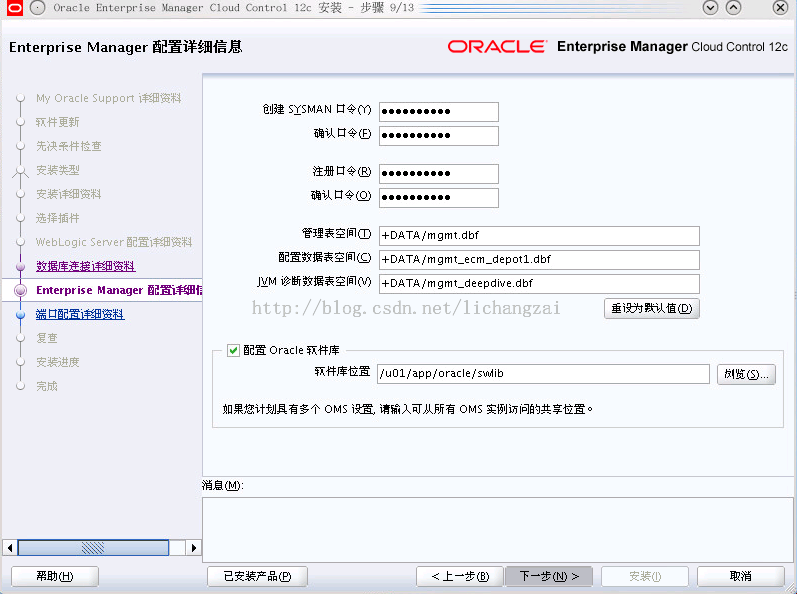Click the Enterprise Manager step bullet icon
797x594 pixels.
pos(20,290)
